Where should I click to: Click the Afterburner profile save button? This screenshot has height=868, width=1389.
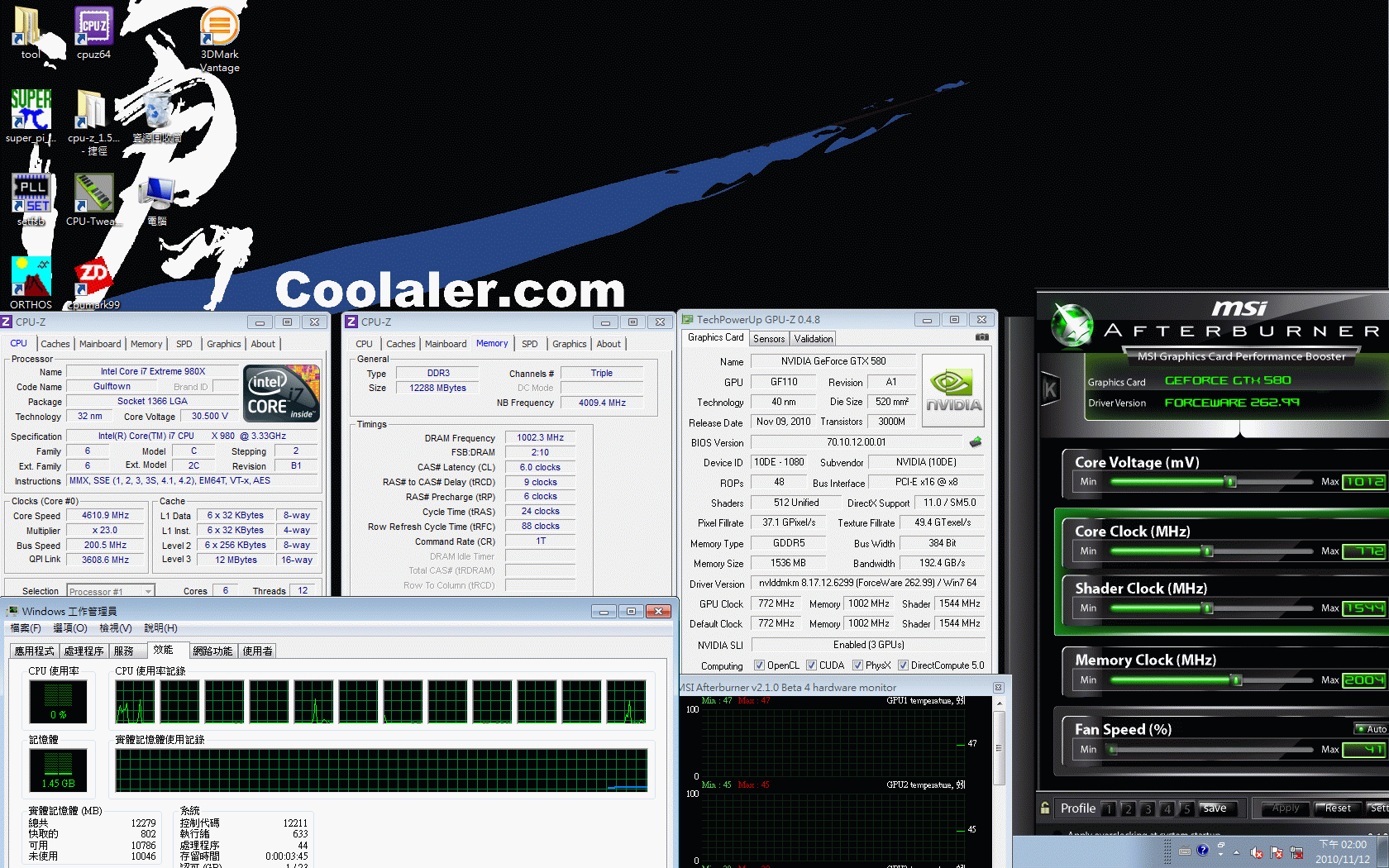(1220, 808)
